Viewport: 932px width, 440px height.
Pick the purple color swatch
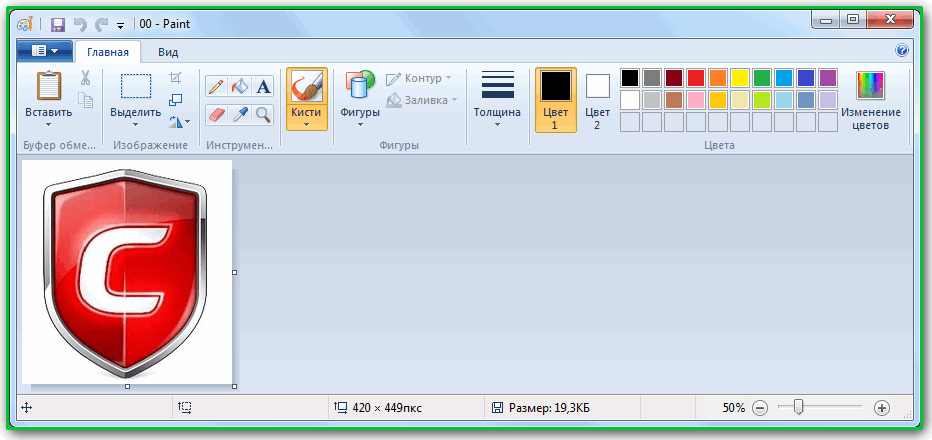pos(828,78)
